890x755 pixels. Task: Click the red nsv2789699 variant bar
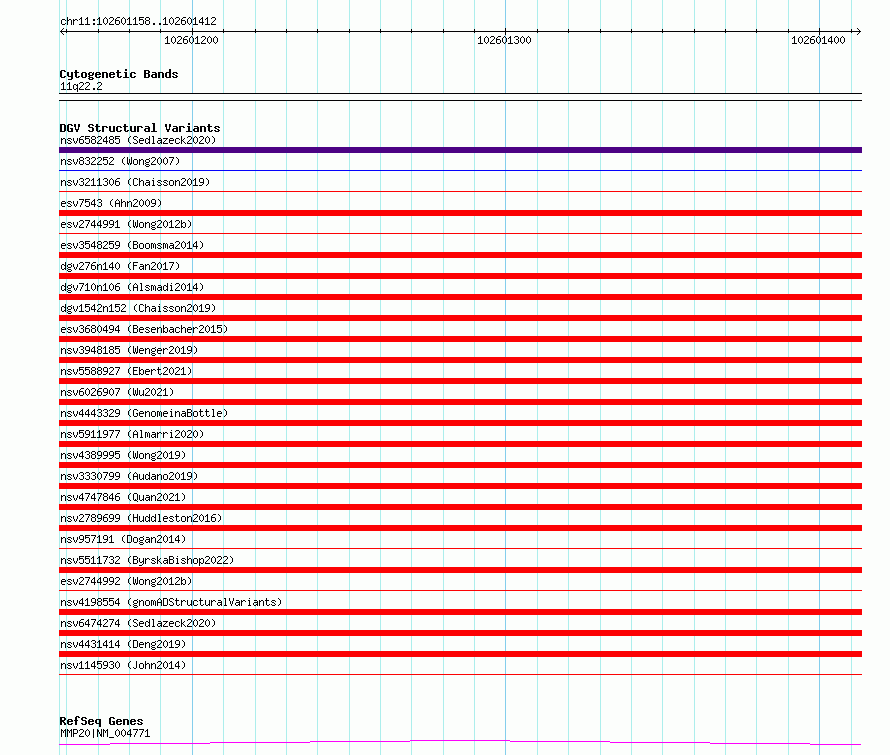[460, 528]
